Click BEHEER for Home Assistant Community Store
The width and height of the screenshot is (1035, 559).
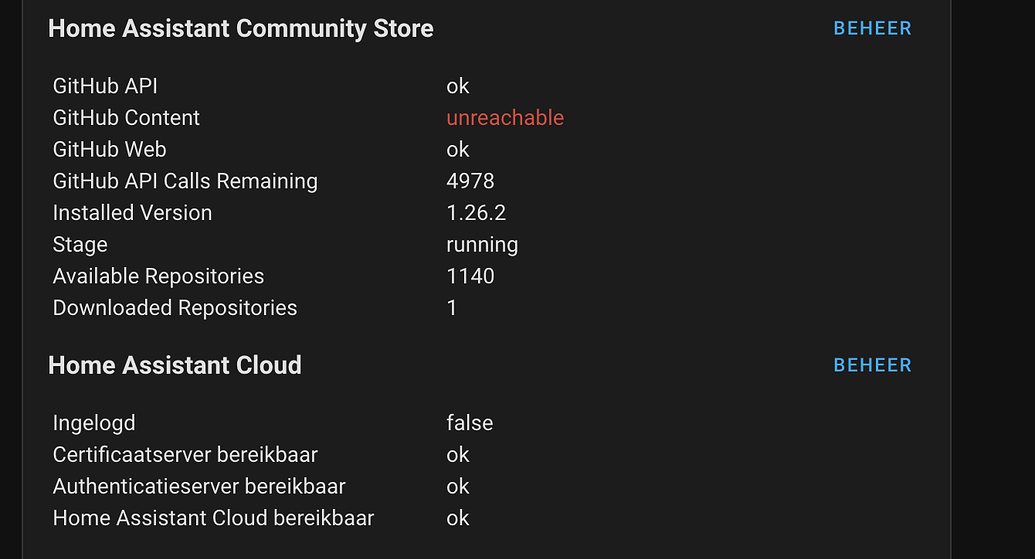872,28
